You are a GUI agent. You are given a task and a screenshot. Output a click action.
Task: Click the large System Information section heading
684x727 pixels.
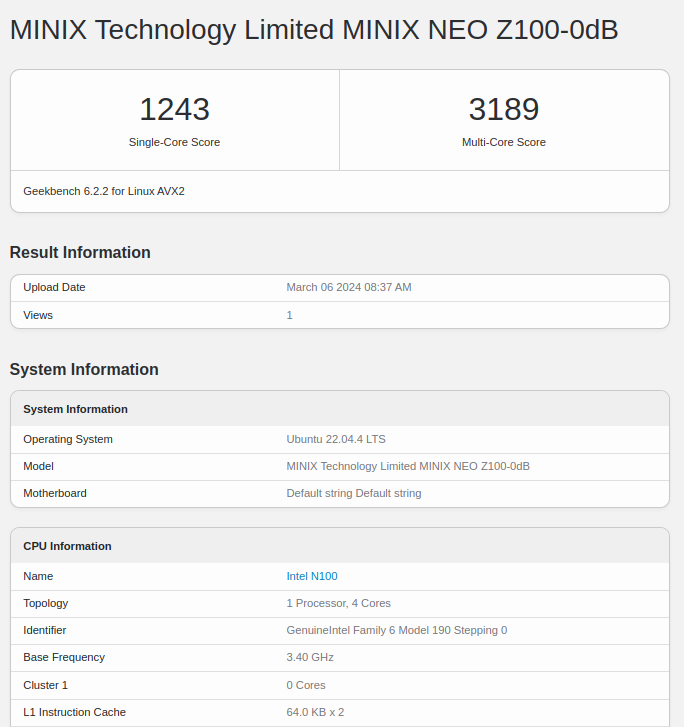pos(84,370)
